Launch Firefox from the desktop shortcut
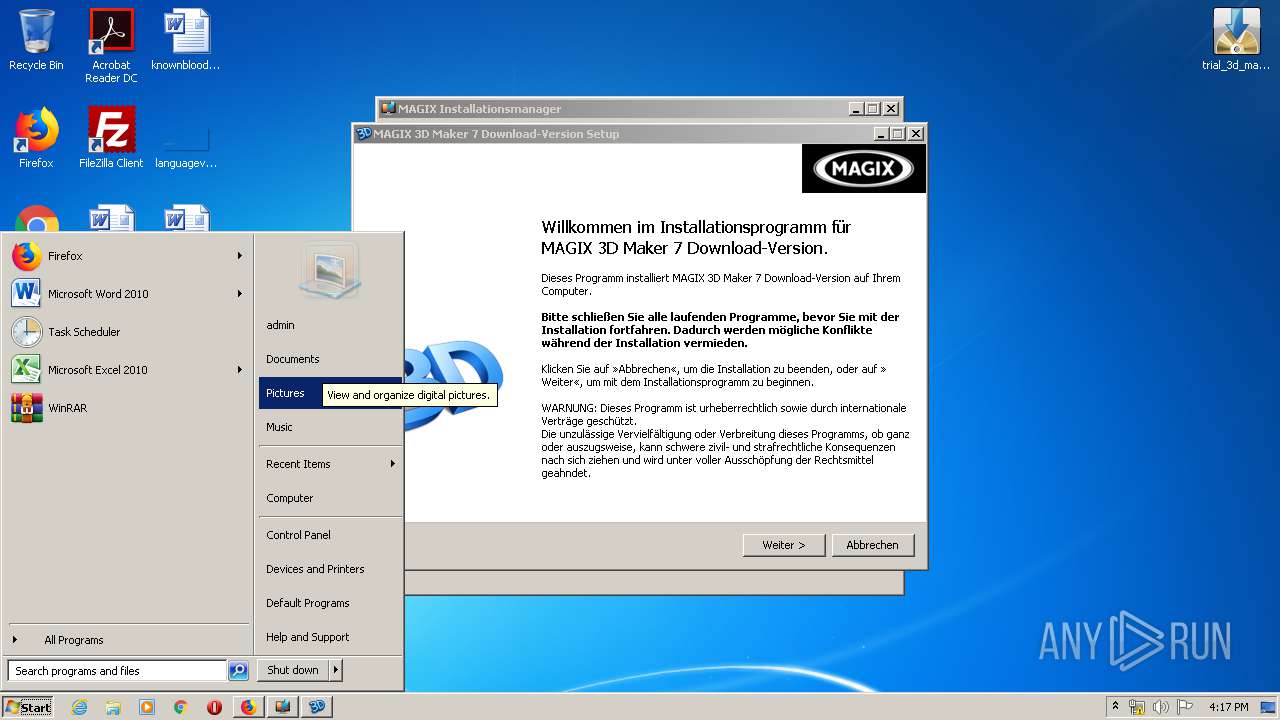 [36, 138]
